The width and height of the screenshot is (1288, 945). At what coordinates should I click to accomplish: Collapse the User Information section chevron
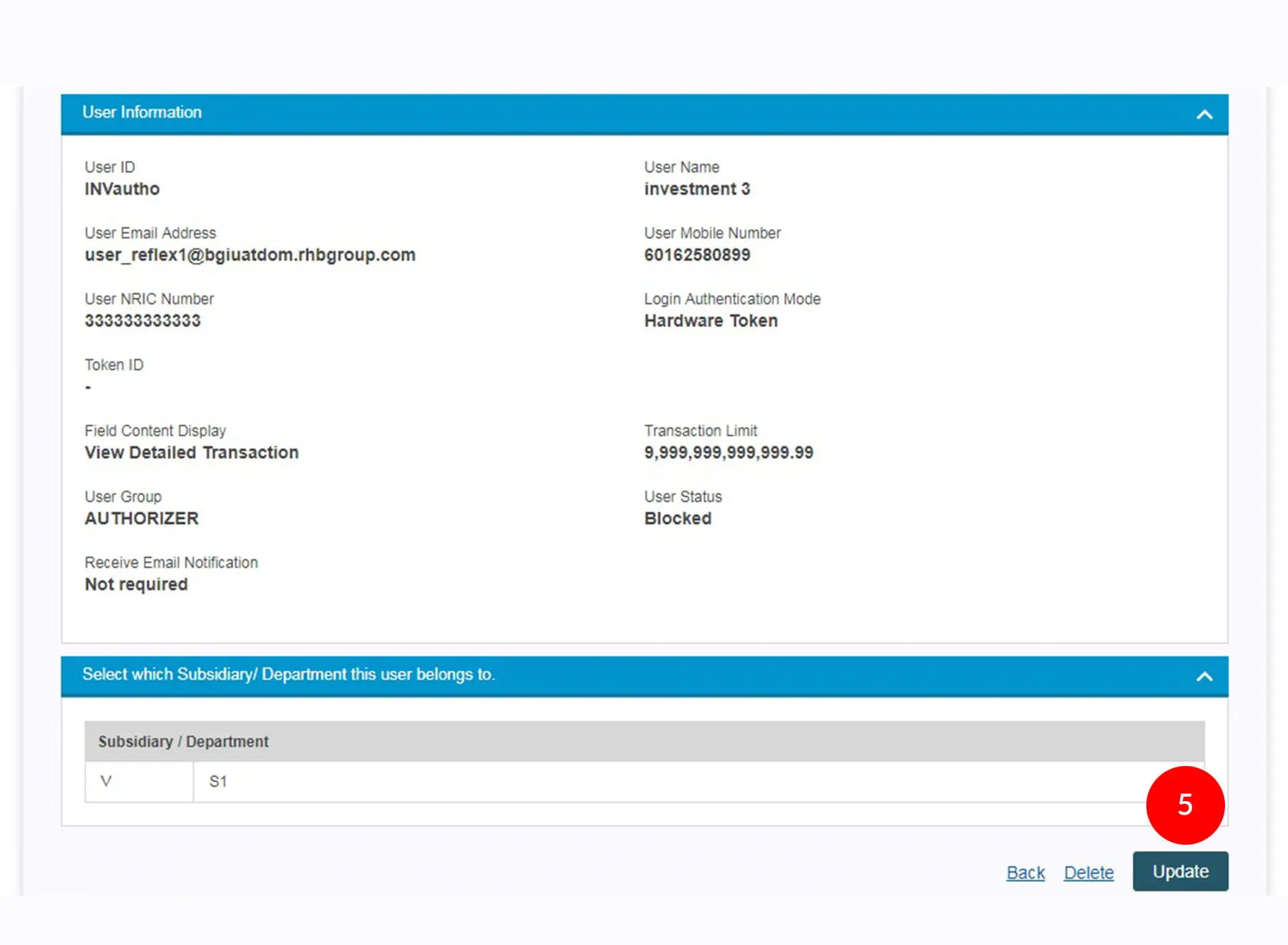pyautogui.click(x=1204, y=115)
